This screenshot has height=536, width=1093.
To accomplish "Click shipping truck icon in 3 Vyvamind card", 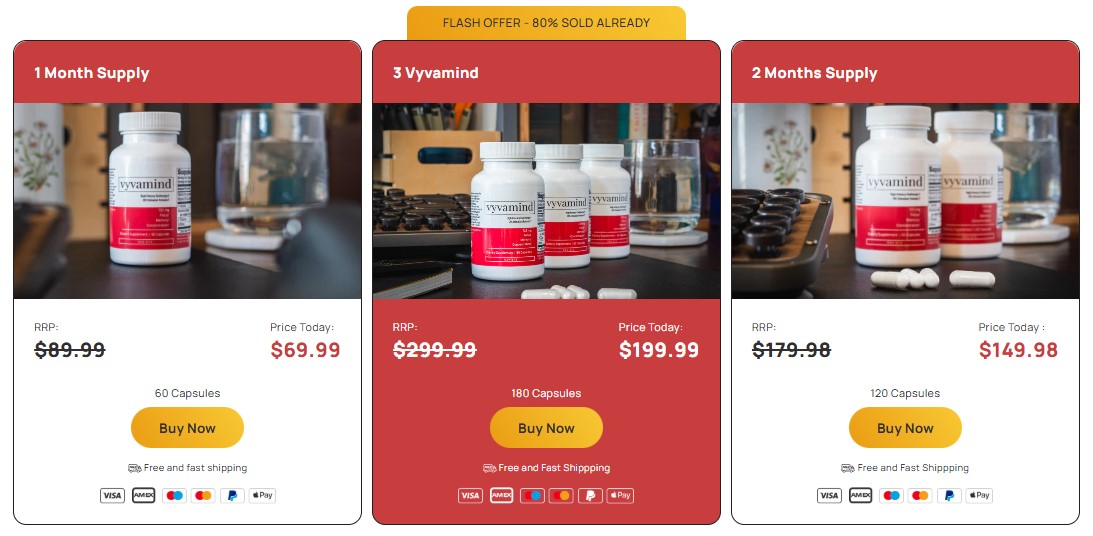I will pyautogui.click(x=489, y=468).
